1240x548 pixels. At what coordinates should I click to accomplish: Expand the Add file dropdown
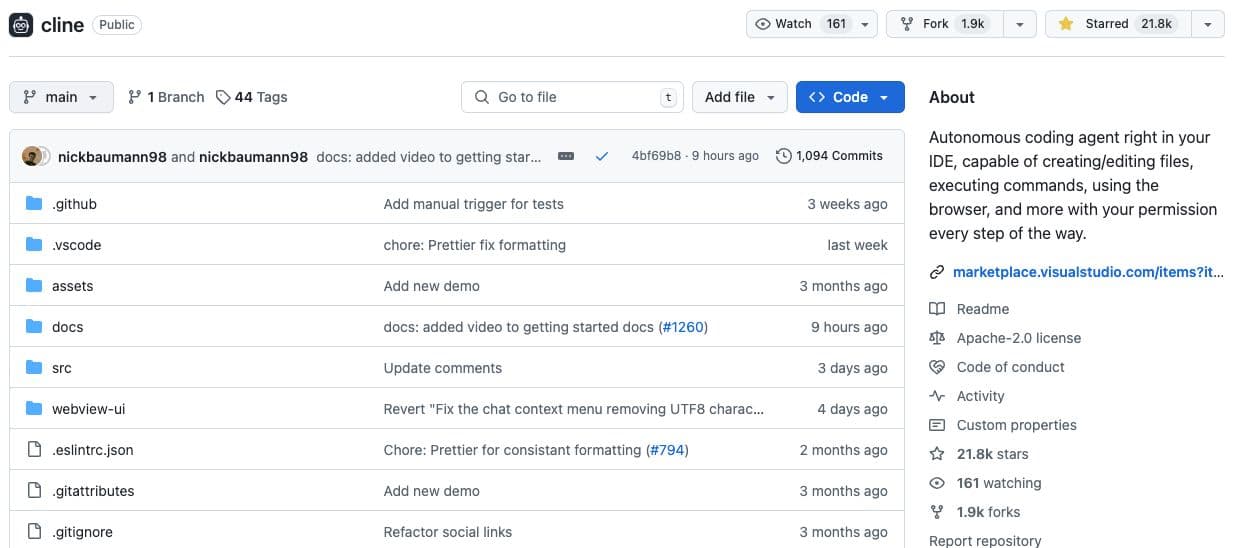tap(739, 97)
